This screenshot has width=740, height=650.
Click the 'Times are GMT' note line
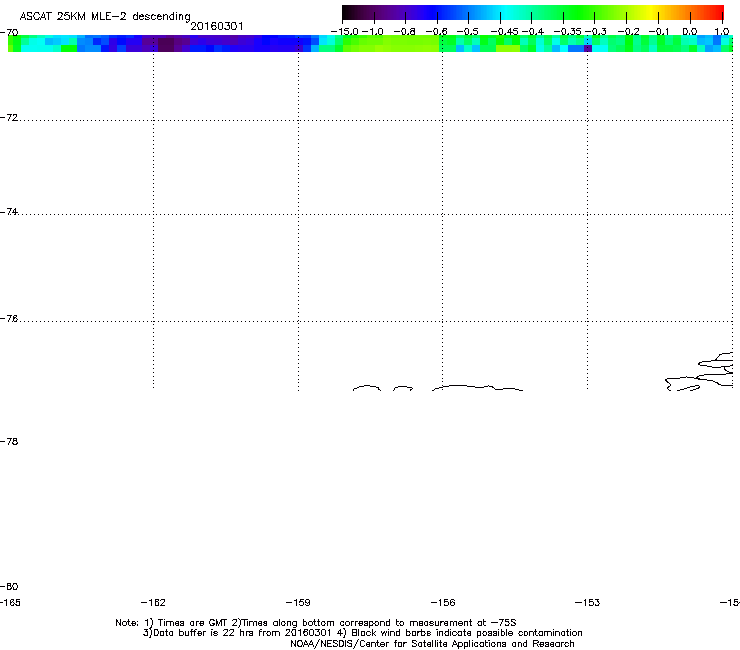pos(316,623)
